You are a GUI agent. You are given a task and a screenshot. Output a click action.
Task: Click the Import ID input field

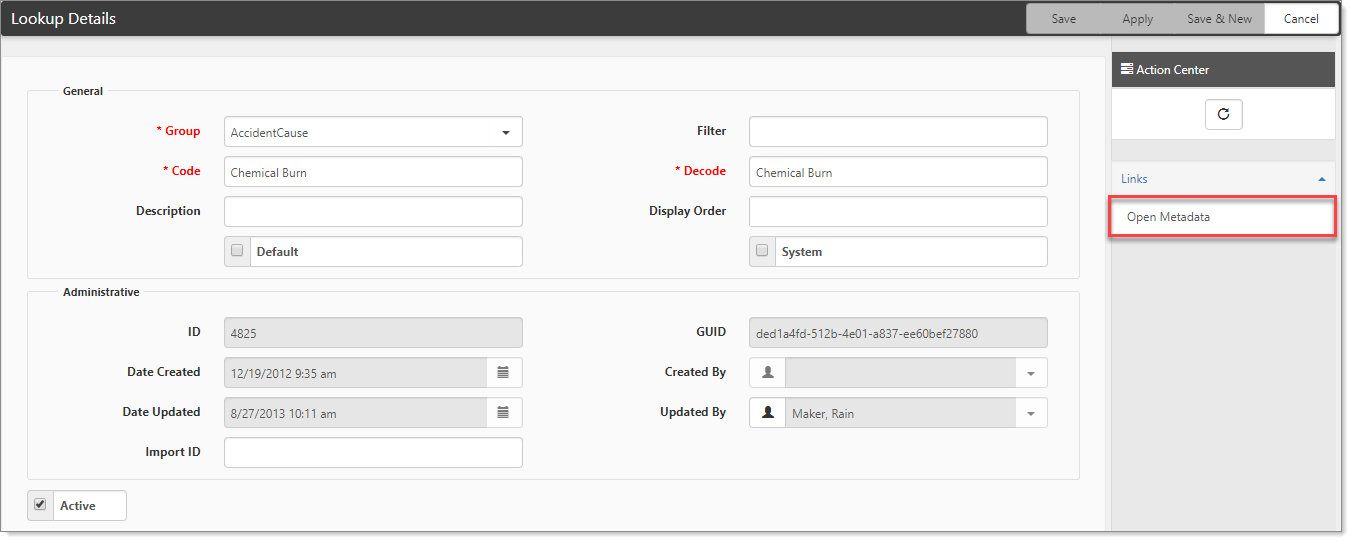tap(373, 453)
